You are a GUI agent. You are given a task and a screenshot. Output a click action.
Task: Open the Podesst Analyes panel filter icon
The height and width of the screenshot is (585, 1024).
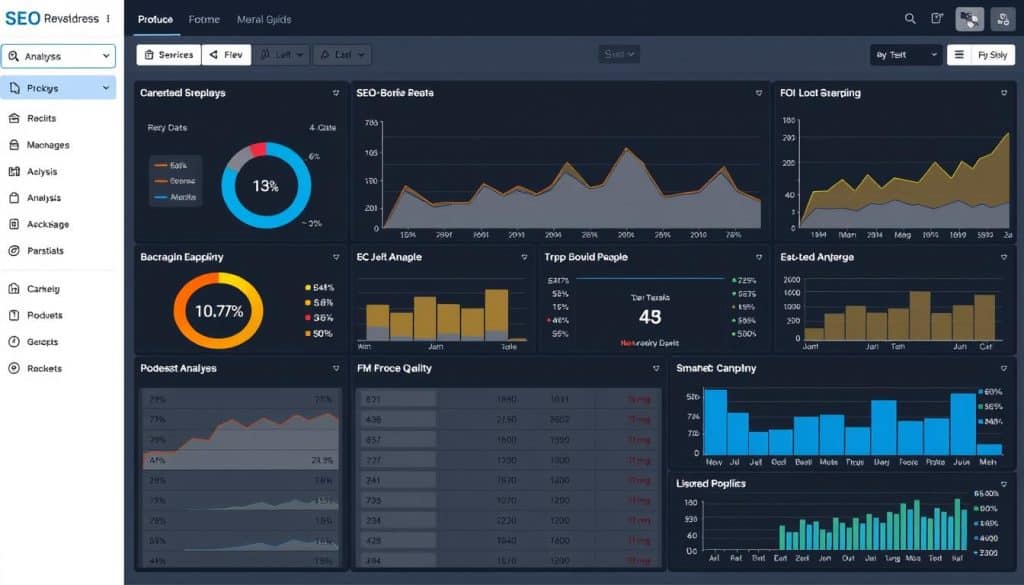[336, 368]
